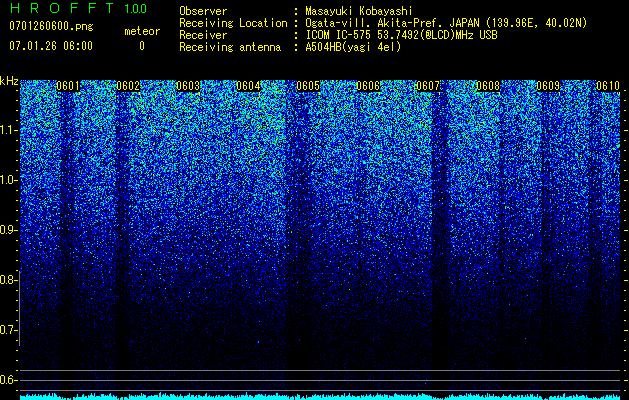Viewport: 629px width, 400px height.
Task: Click antenna text A504HB(yagi 4el)
Action: pyautogui.click(x=353, y=47)
